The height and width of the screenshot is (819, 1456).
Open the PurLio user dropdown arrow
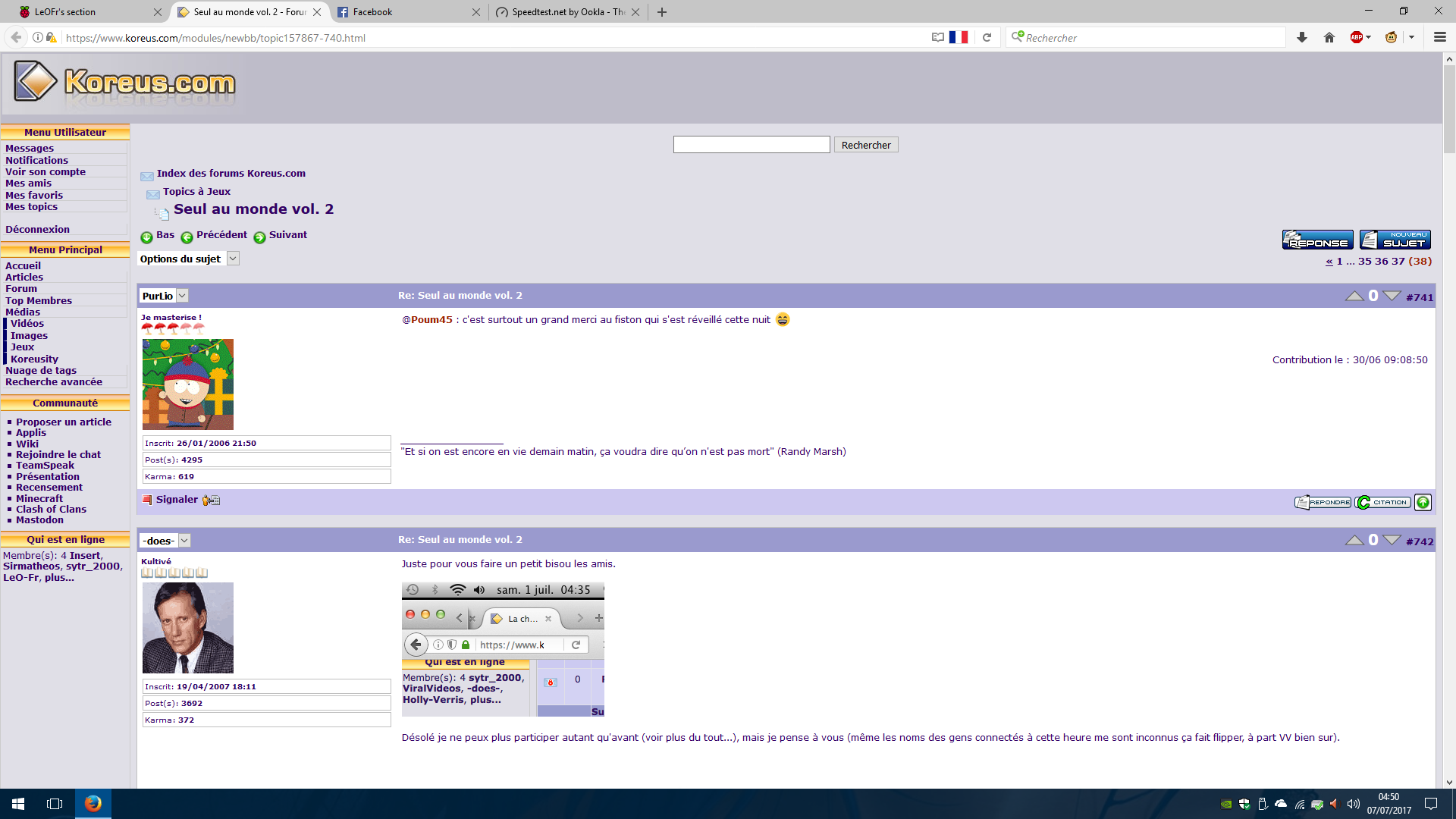pos(183,296)
